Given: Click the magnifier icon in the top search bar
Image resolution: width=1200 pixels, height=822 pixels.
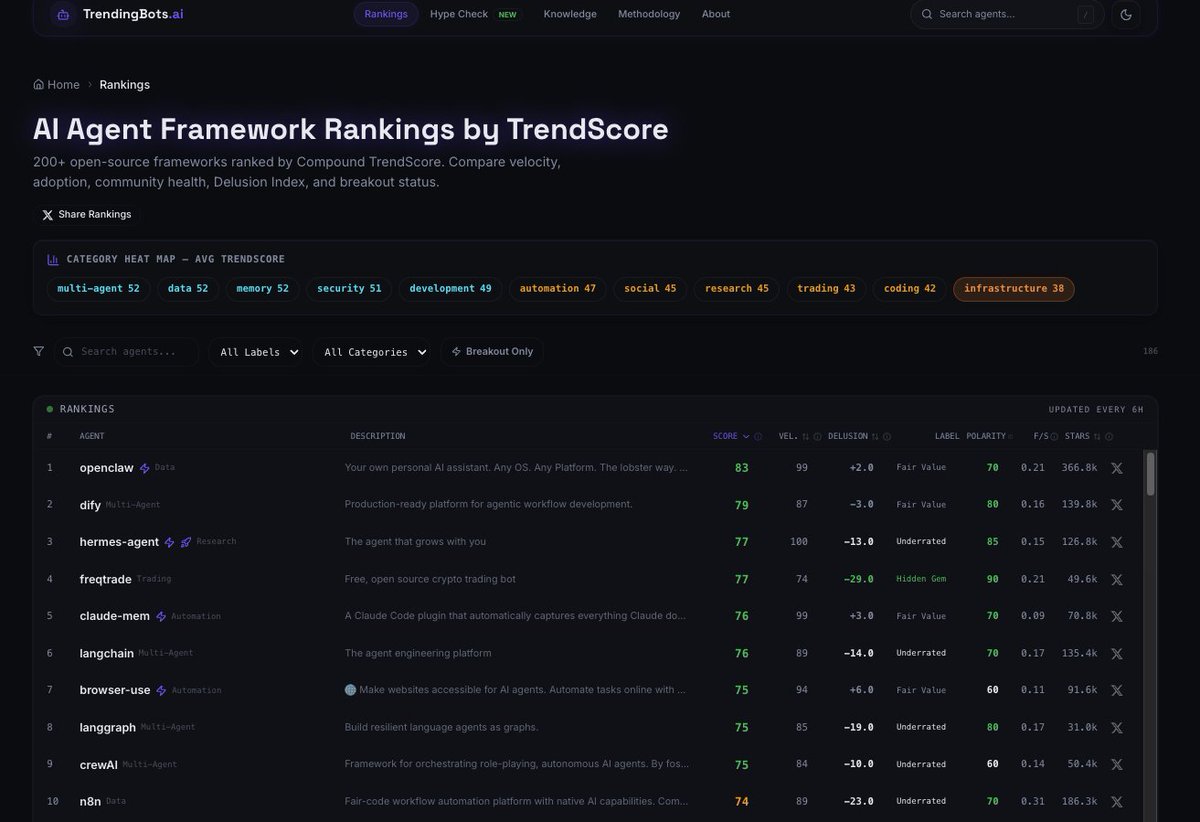Looking at the screenshot, I should pos(927,14).
